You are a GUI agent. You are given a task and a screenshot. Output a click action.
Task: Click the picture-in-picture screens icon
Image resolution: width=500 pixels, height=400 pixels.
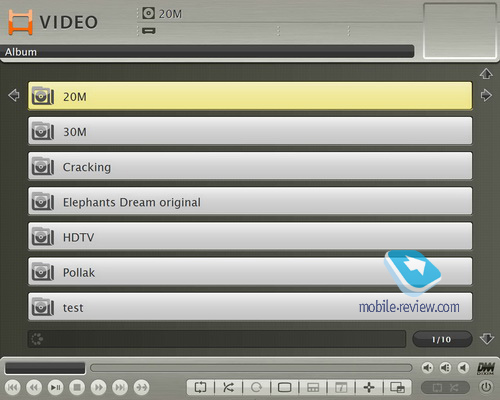point(397,387)
